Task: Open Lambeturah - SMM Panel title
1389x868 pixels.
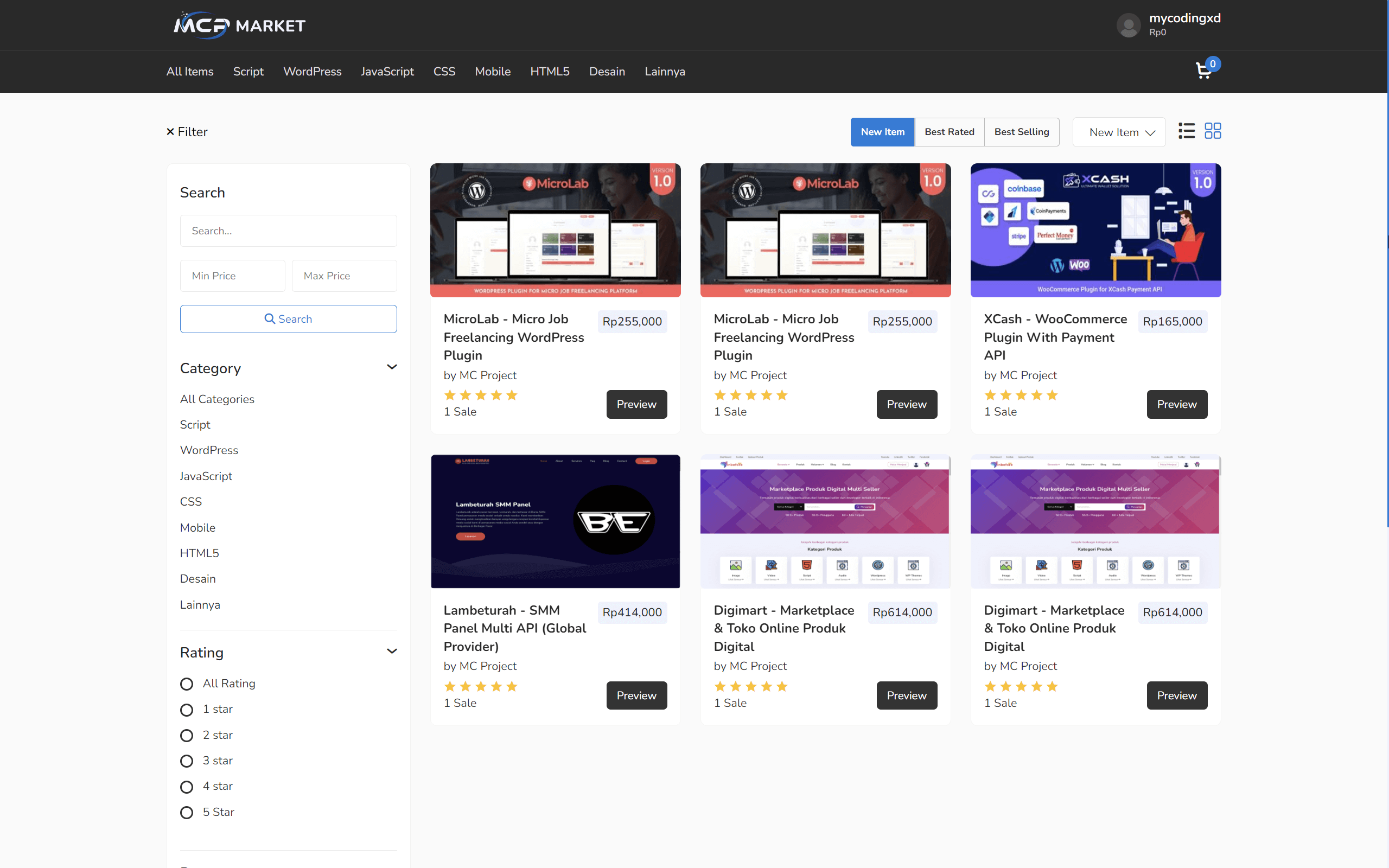Action: coord(515,628)
